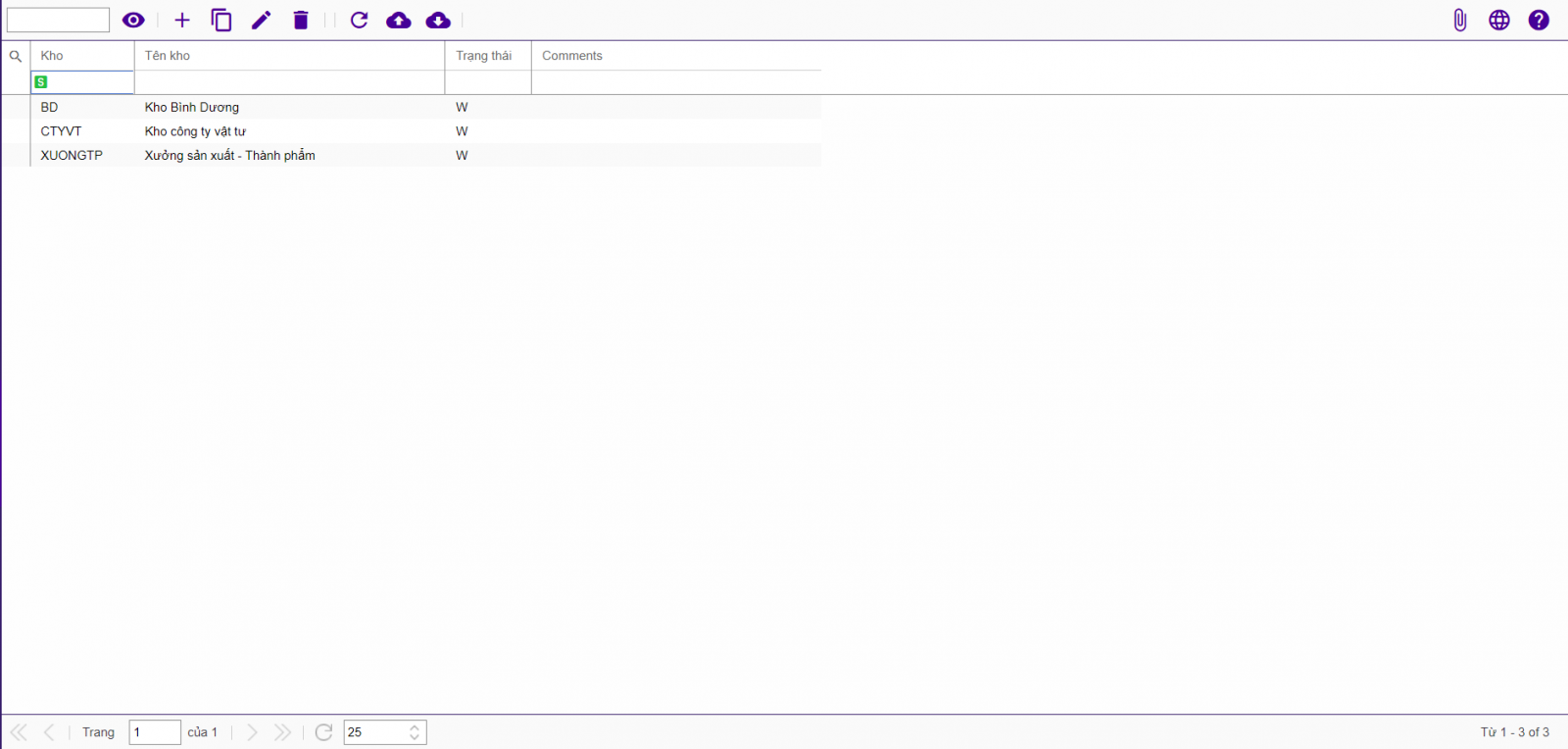Click the pencil edit icon
1568x749 pixels.
coord(261,20)
